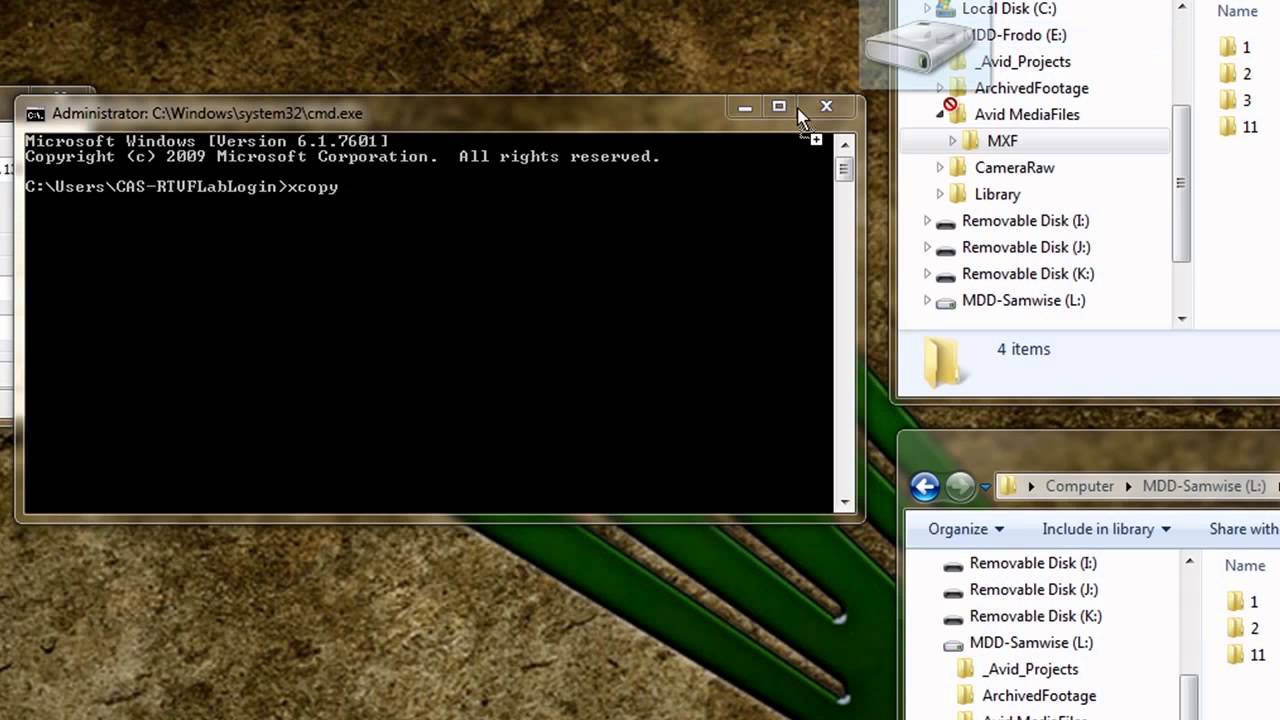Click the Removable Disk (K:) drive icon in the MXF window tree
This screenshot has height=720, width=1280.
945,275
